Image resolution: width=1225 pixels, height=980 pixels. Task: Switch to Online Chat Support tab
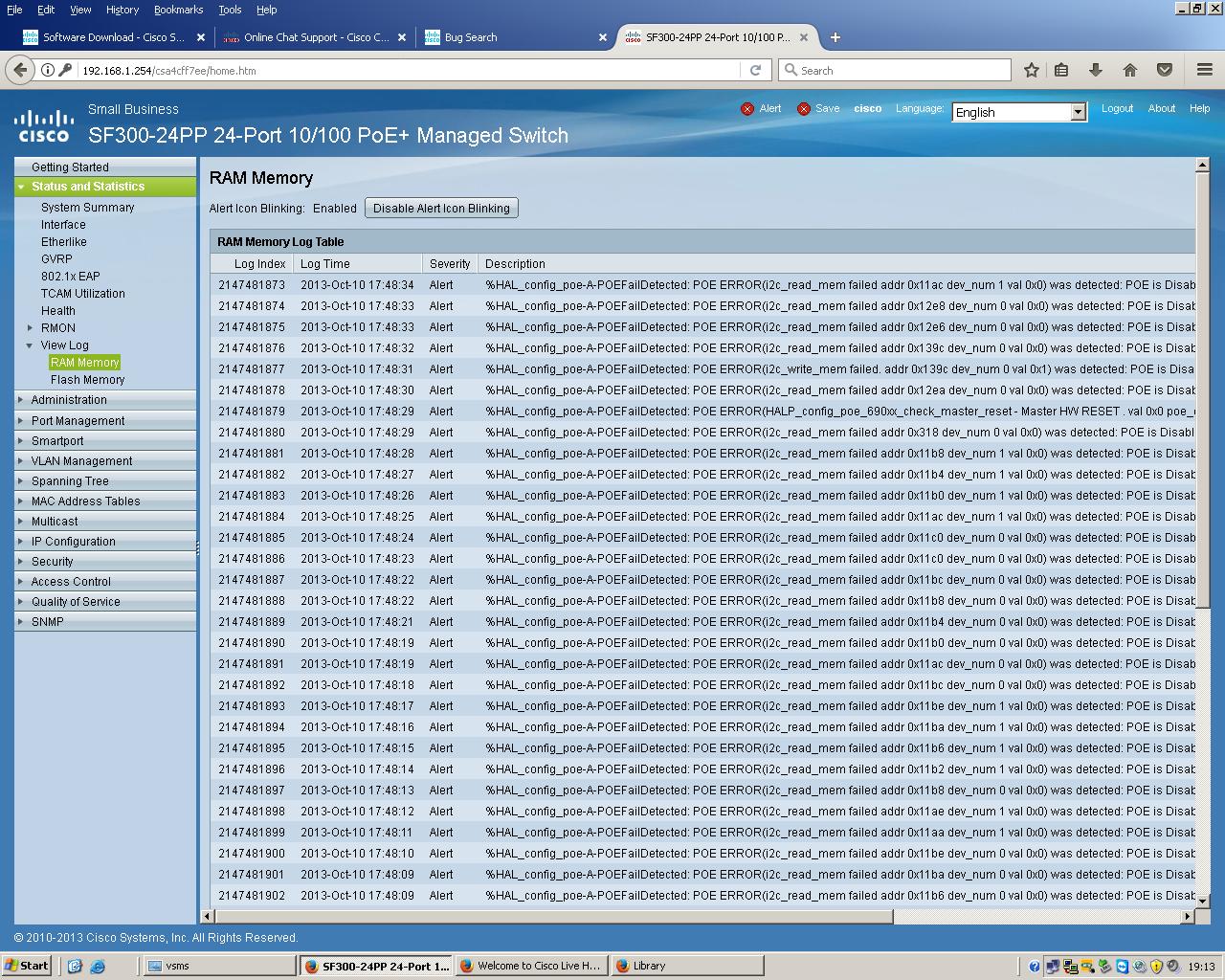[x=316, y=37]
